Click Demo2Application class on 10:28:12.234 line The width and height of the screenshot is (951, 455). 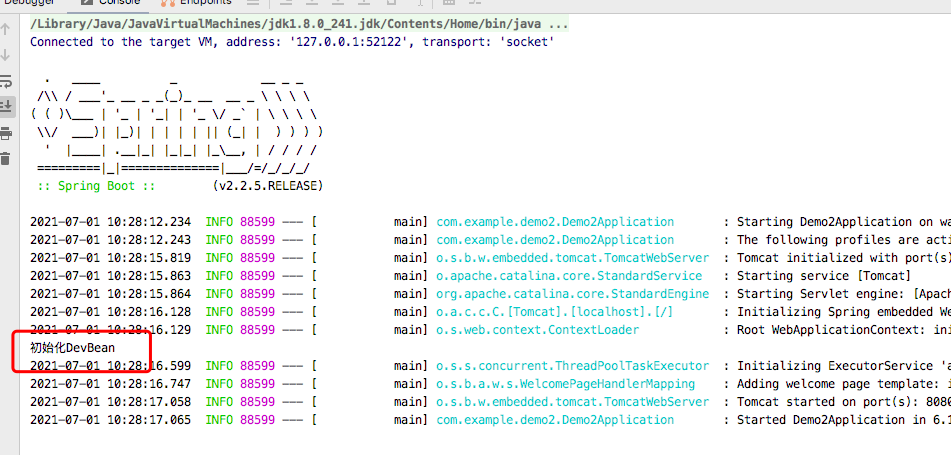click(x=555, y=222)
